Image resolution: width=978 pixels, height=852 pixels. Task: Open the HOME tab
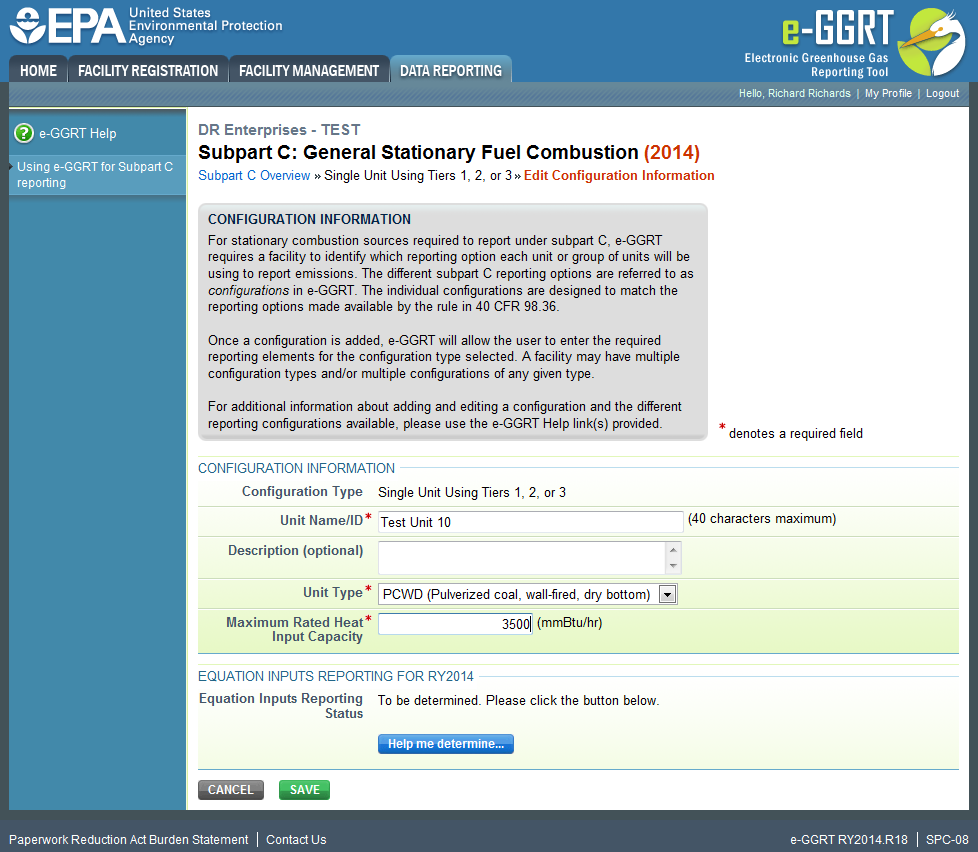tap(38, 70)
